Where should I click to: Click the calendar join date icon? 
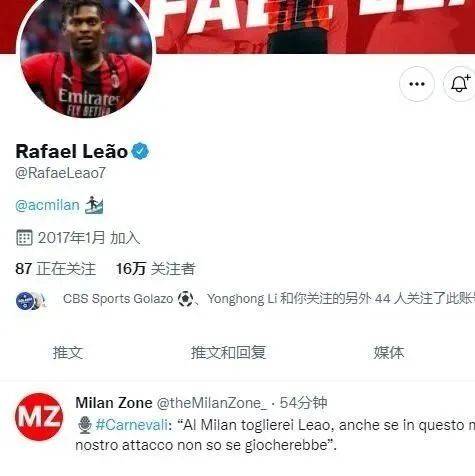[24, 238]
